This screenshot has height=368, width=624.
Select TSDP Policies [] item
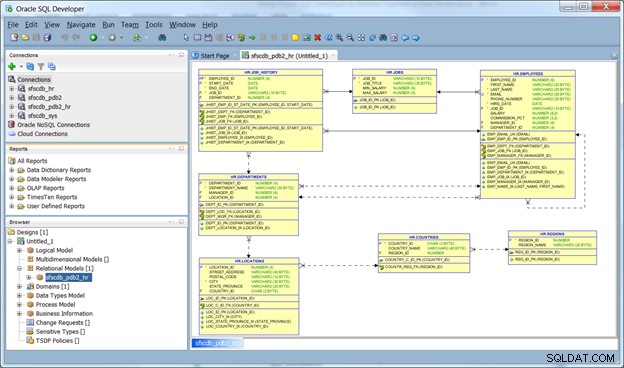point(57,341)
